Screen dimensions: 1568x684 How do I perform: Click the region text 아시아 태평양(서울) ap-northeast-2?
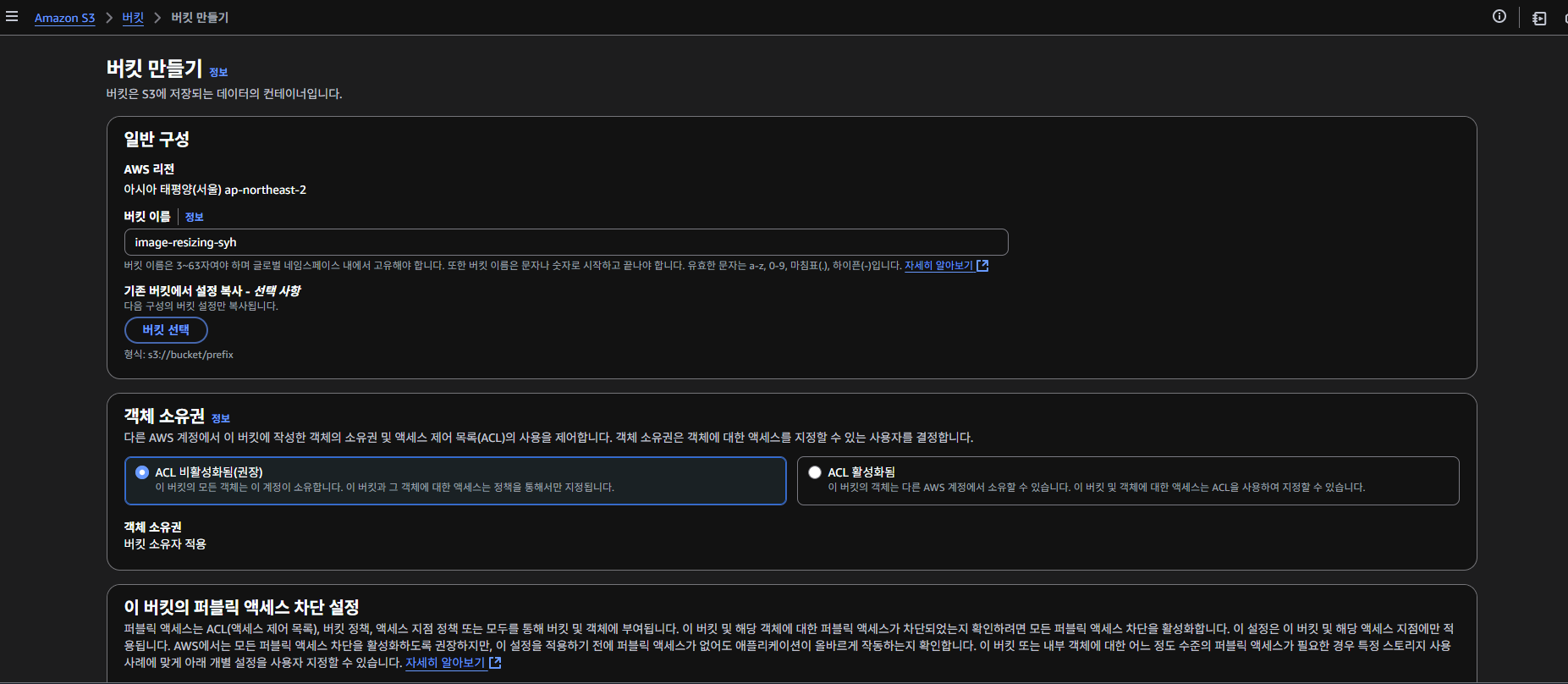click(x=215, y=190)
